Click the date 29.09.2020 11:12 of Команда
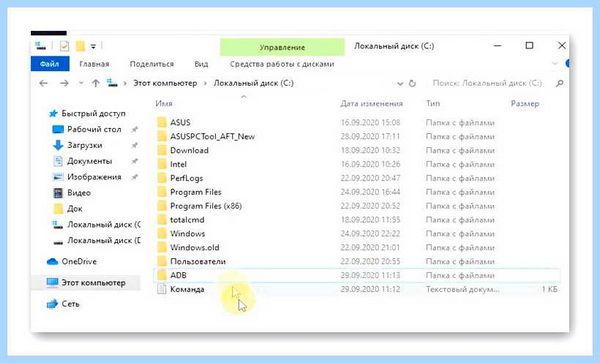Screen dimensions: 600x363 point(370,289)
